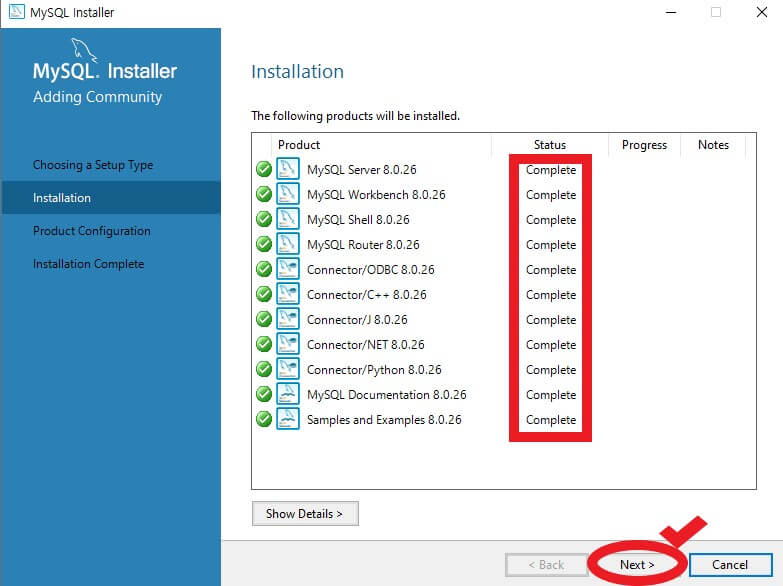Click Complete status of Samples and Examples
This screenshot has height=586, width=783.
551,420
